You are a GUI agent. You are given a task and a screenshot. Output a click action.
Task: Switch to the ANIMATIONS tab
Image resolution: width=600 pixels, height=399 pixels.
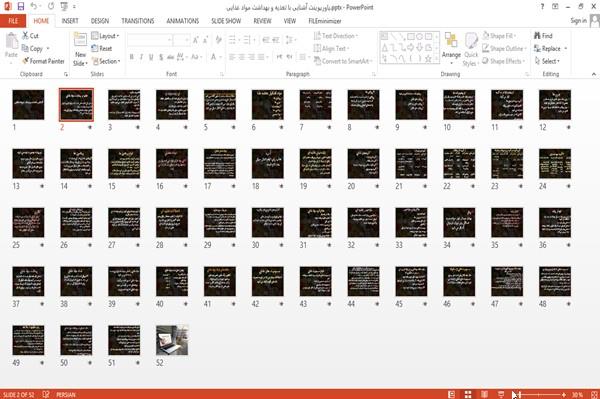pos(183,21)
